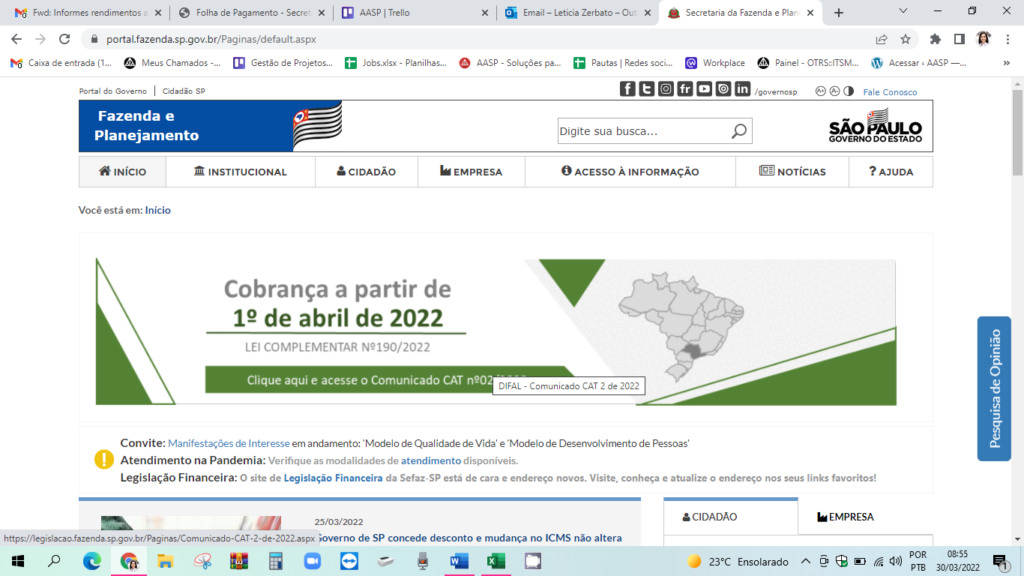Open the AJUDA menu
The image size is (1024, 576).
891,172
